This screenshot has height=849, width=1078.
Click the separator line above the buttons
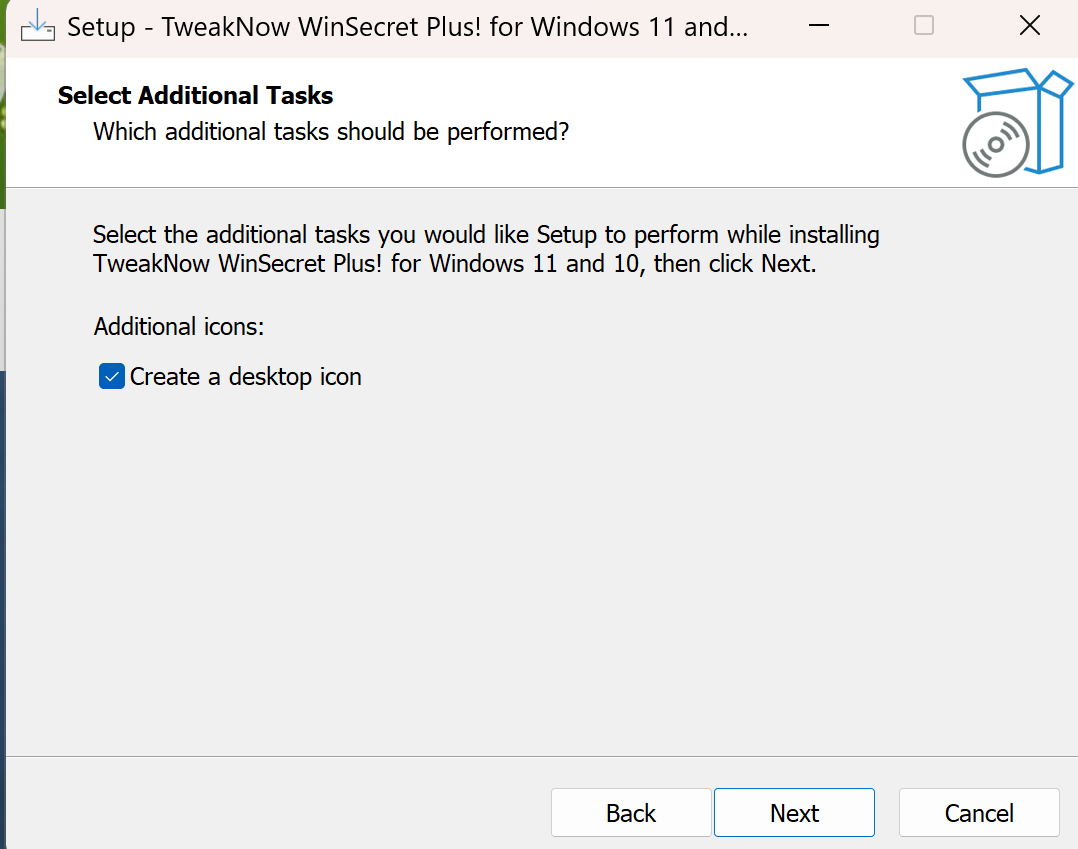[540, 756]
